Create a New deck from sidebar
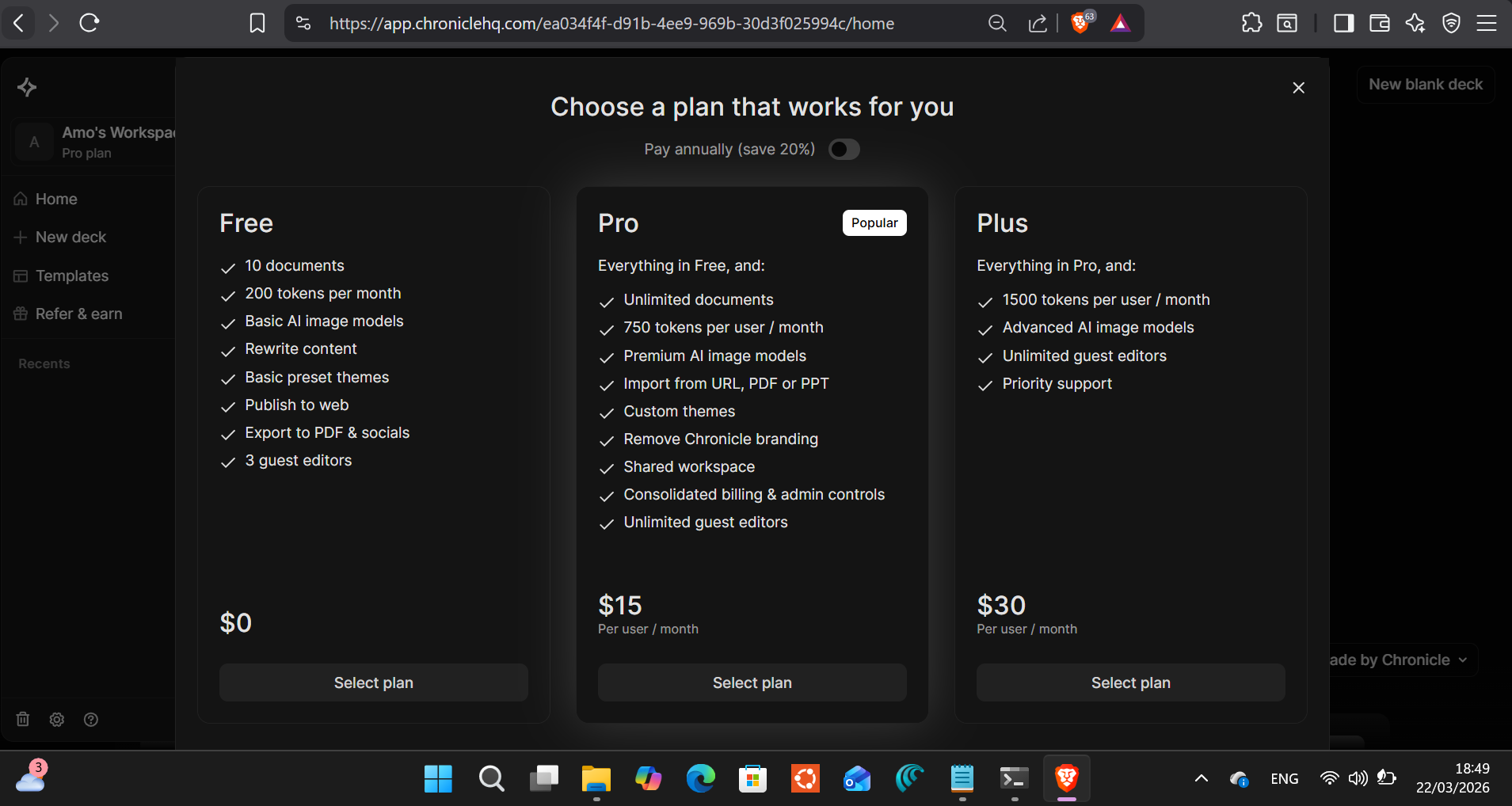1512x806 pixels. pos(60,237)
